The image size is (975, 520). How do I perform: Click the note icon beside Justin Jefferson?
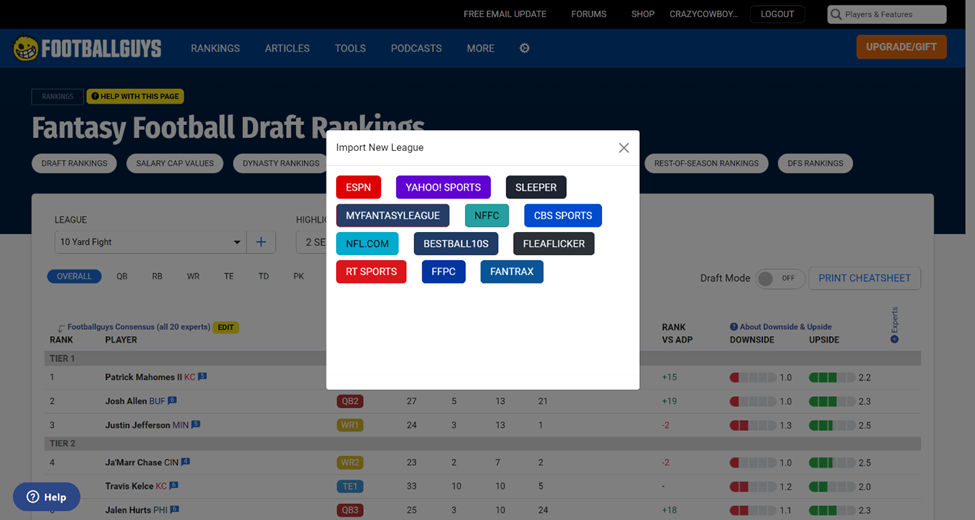[x=195, y=424]
